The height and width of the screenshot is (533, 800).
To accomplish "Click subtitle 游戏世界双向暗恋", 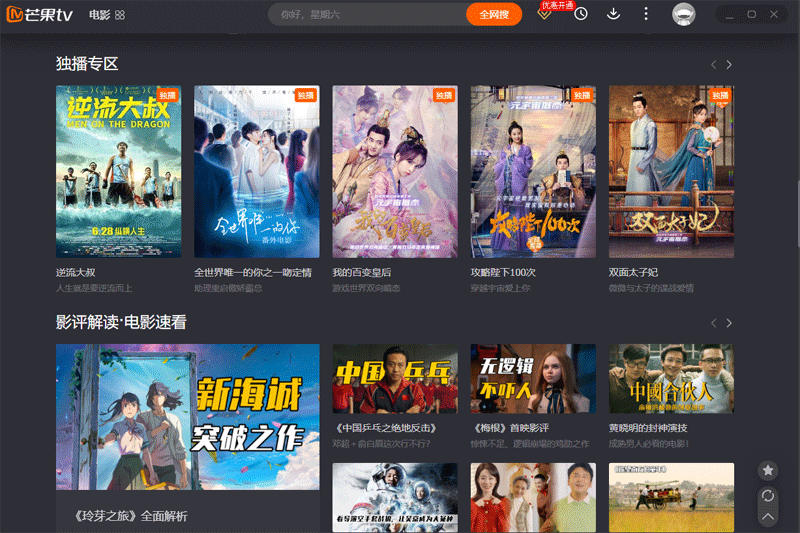I will point(366,288).
